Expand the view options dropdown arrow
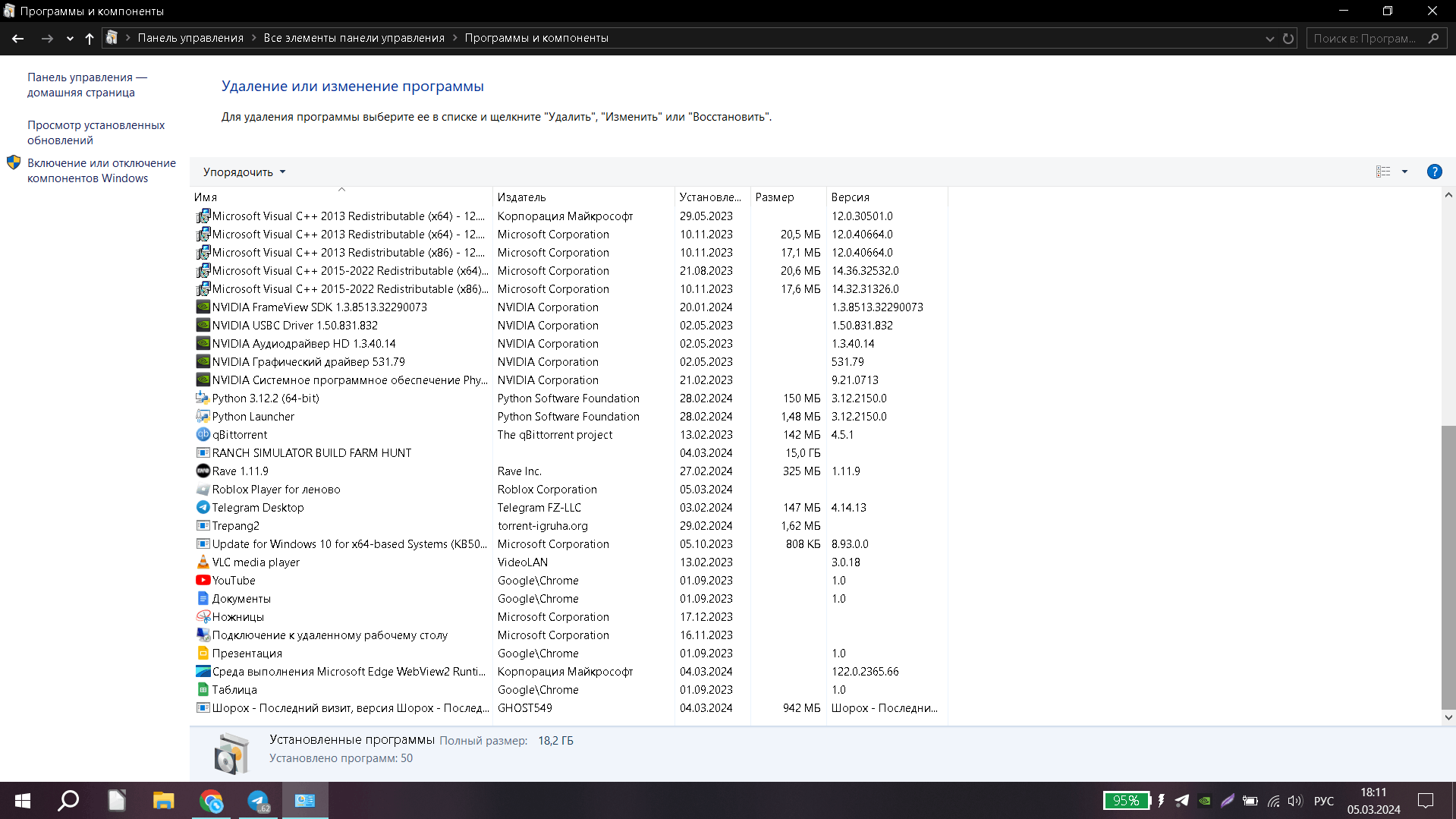Image resolution: width=1456 pixels, height=819 pixels. [1404, 172]
